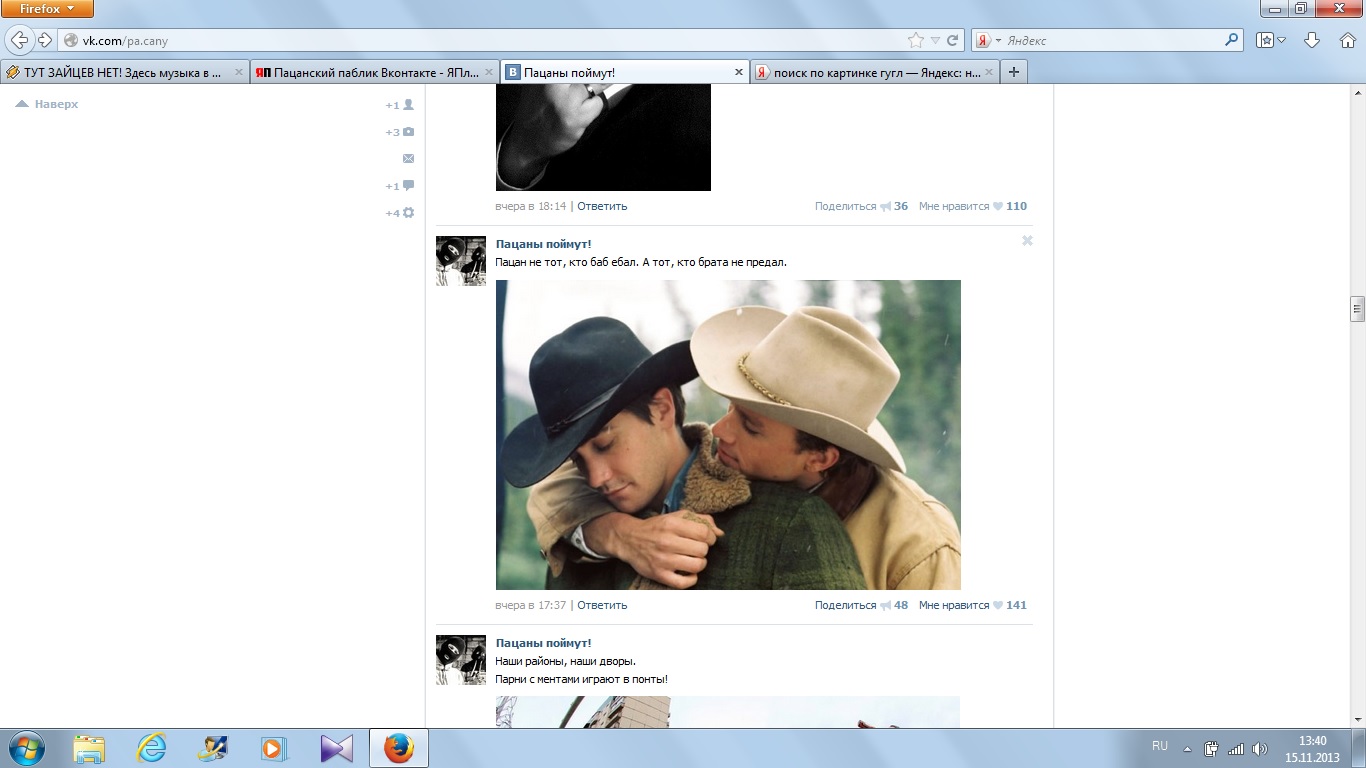Like the post with 141 likes
Screen dimensions: 1366x768
(973, 605)
